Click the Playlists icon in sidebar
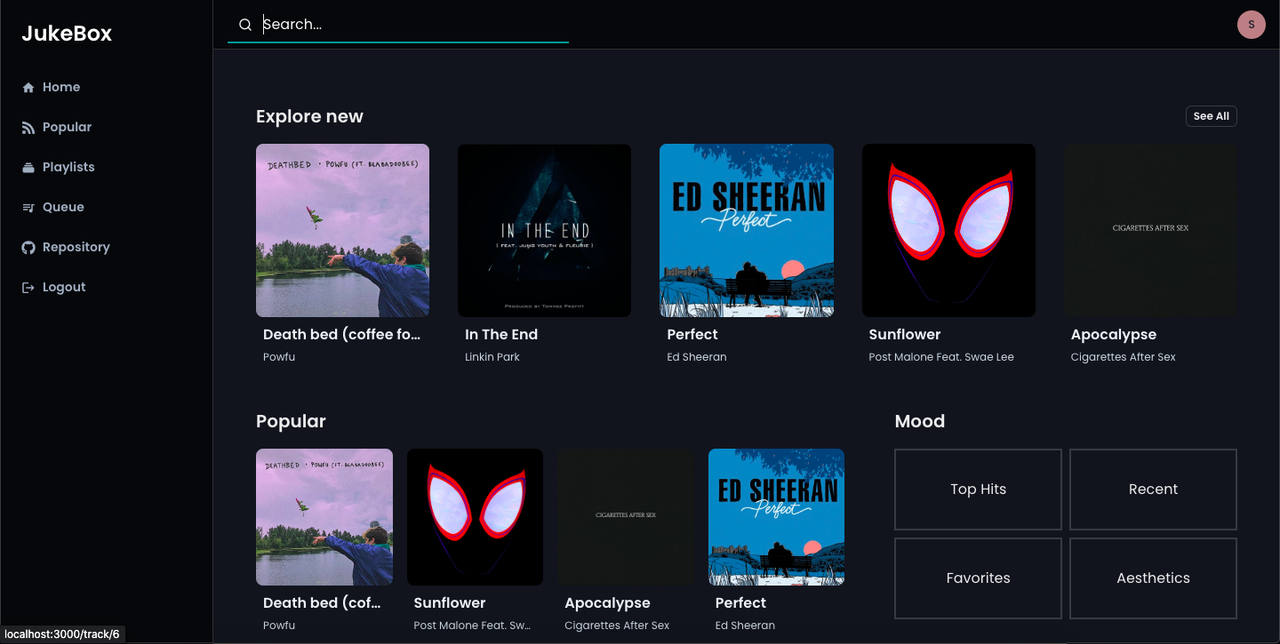The image size is (1280, 644). [x=28, y=168]
